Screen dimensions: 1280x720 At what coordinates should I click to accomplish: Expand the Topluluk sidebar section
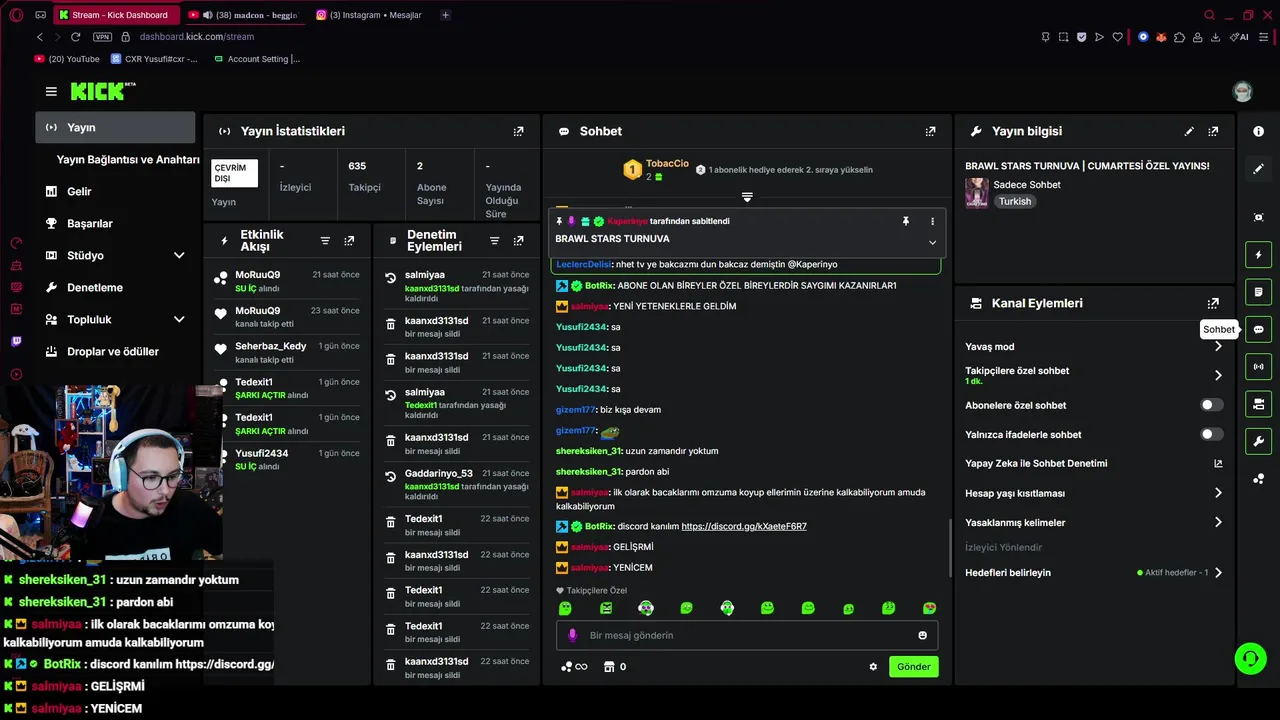click(x=179, y=320)
